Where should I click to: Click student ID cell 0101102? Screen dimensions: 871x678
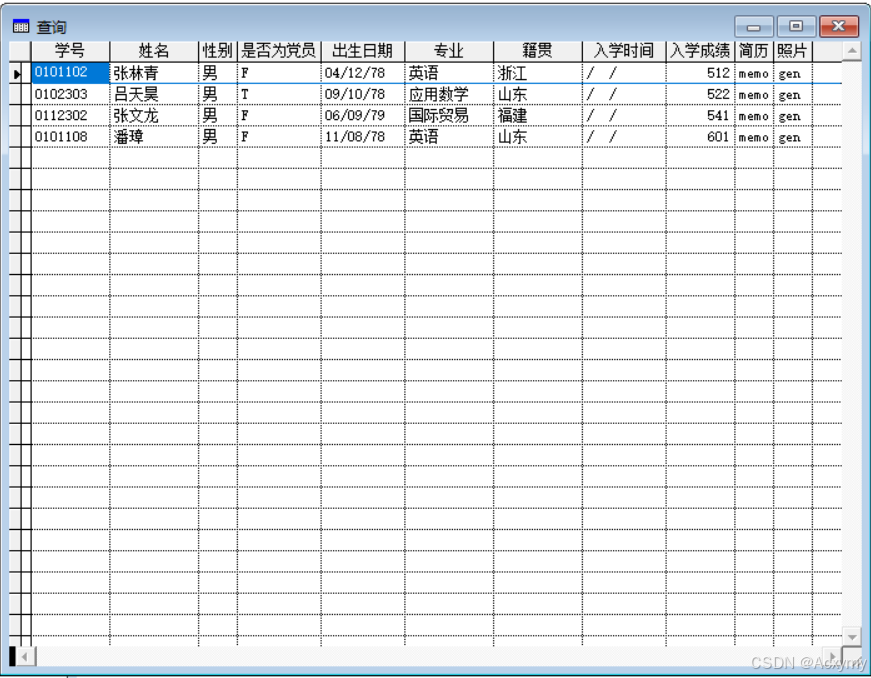pyautogui.click(x=71, y=73)
